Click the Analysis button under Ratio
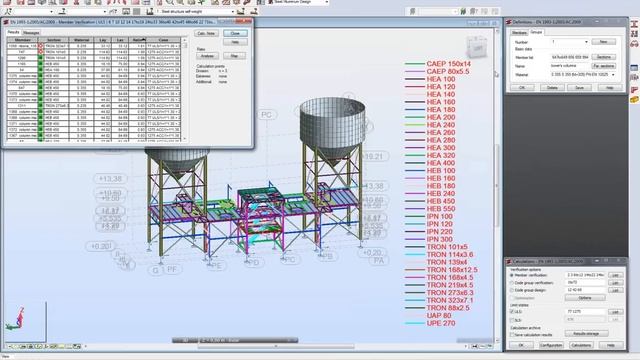The height and width of the screenshot is (360, 640). pos(207,56)
